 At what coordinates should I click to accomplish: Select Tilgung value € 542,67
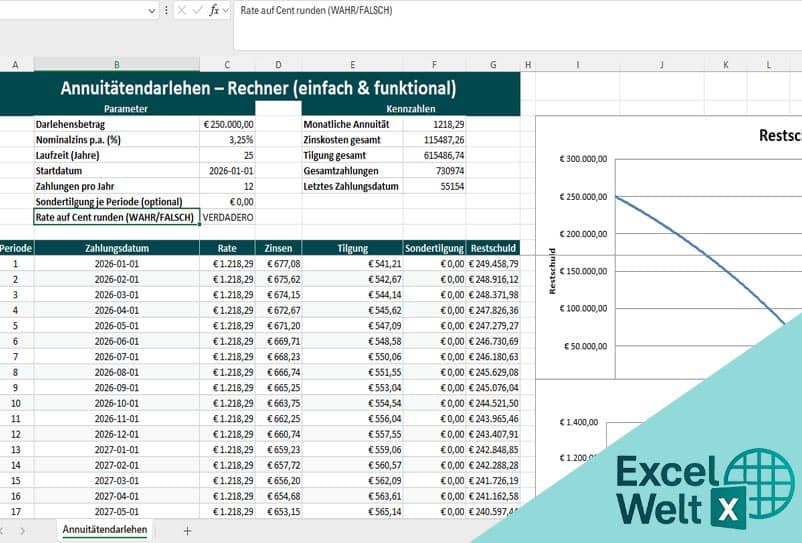coord(352,279)
